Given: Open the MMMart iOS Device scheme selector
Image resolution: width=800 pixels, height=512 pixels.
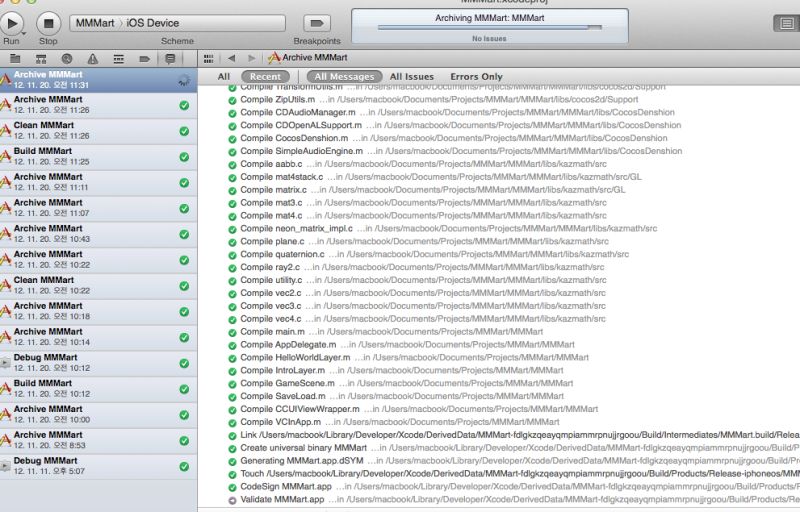Looking at the screenshot, I should 178,23.
